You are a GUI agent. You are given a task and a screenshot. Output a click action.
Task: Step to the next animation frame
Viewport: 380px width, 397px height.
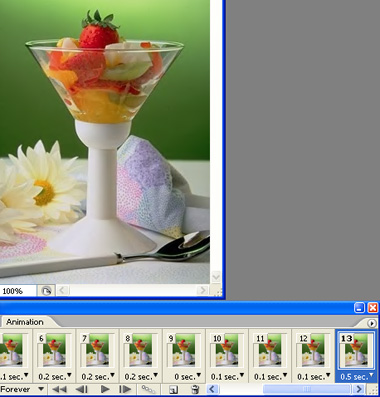click(x=125, y=389)
